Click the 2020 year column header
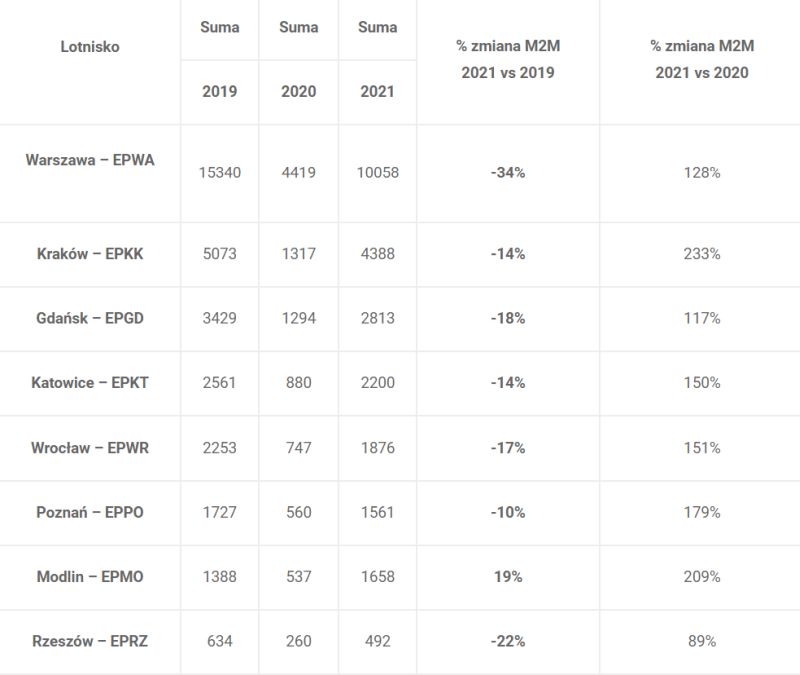 pos(298,91)
